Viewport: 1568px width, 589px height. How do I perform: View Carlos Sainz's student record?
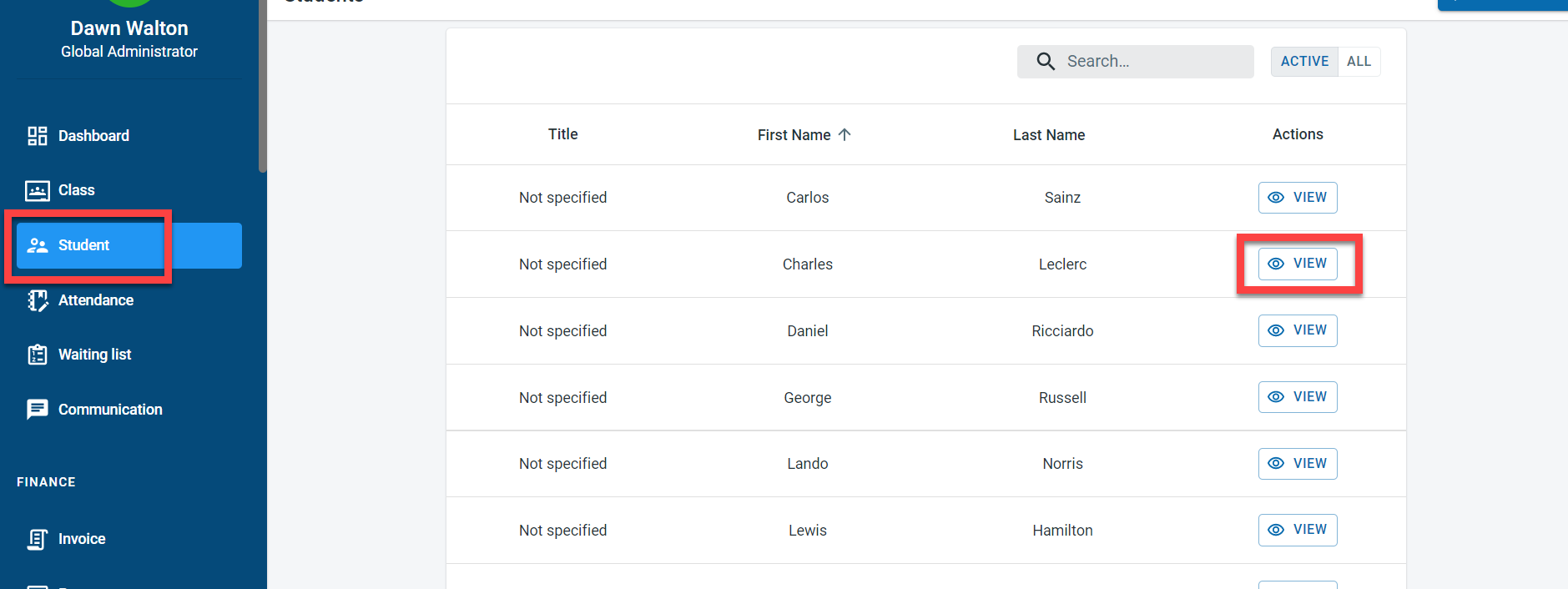pos(1297,198)
